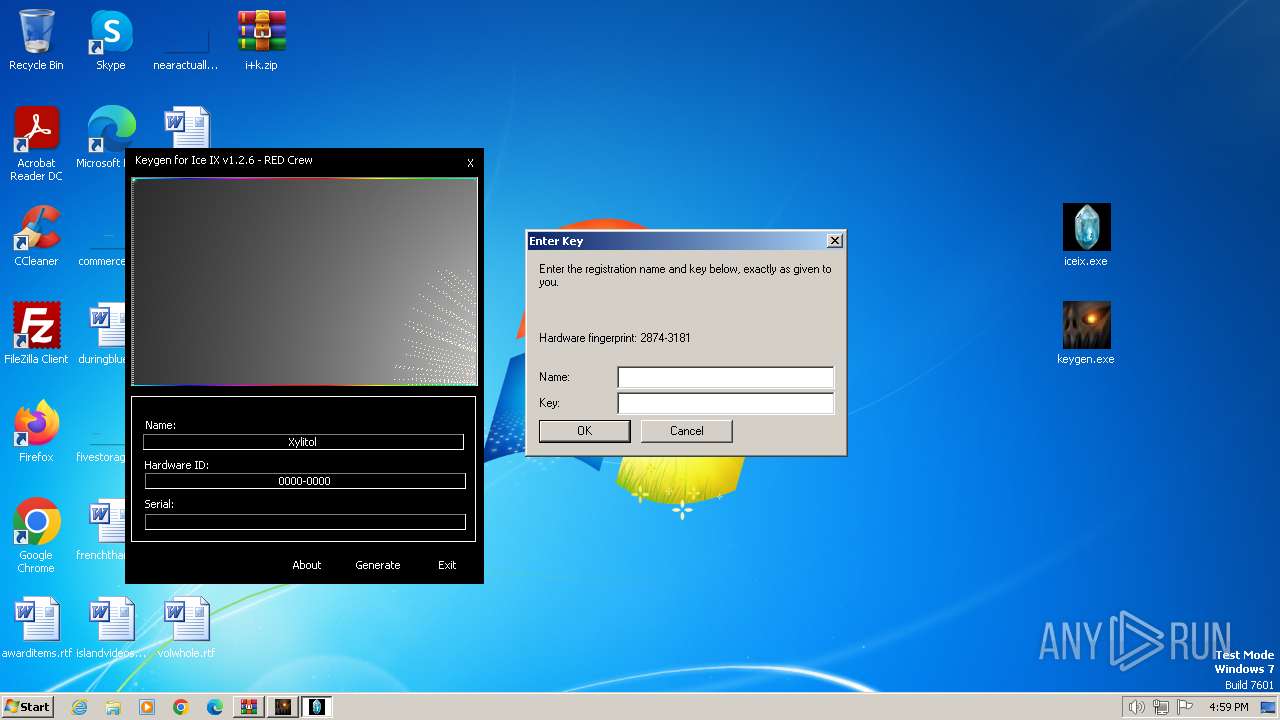Image resolution: width=1280 pixels, height=720 pixels.
Task: Switch to the Ice IX taskbar button
Action: coord(317,707)
